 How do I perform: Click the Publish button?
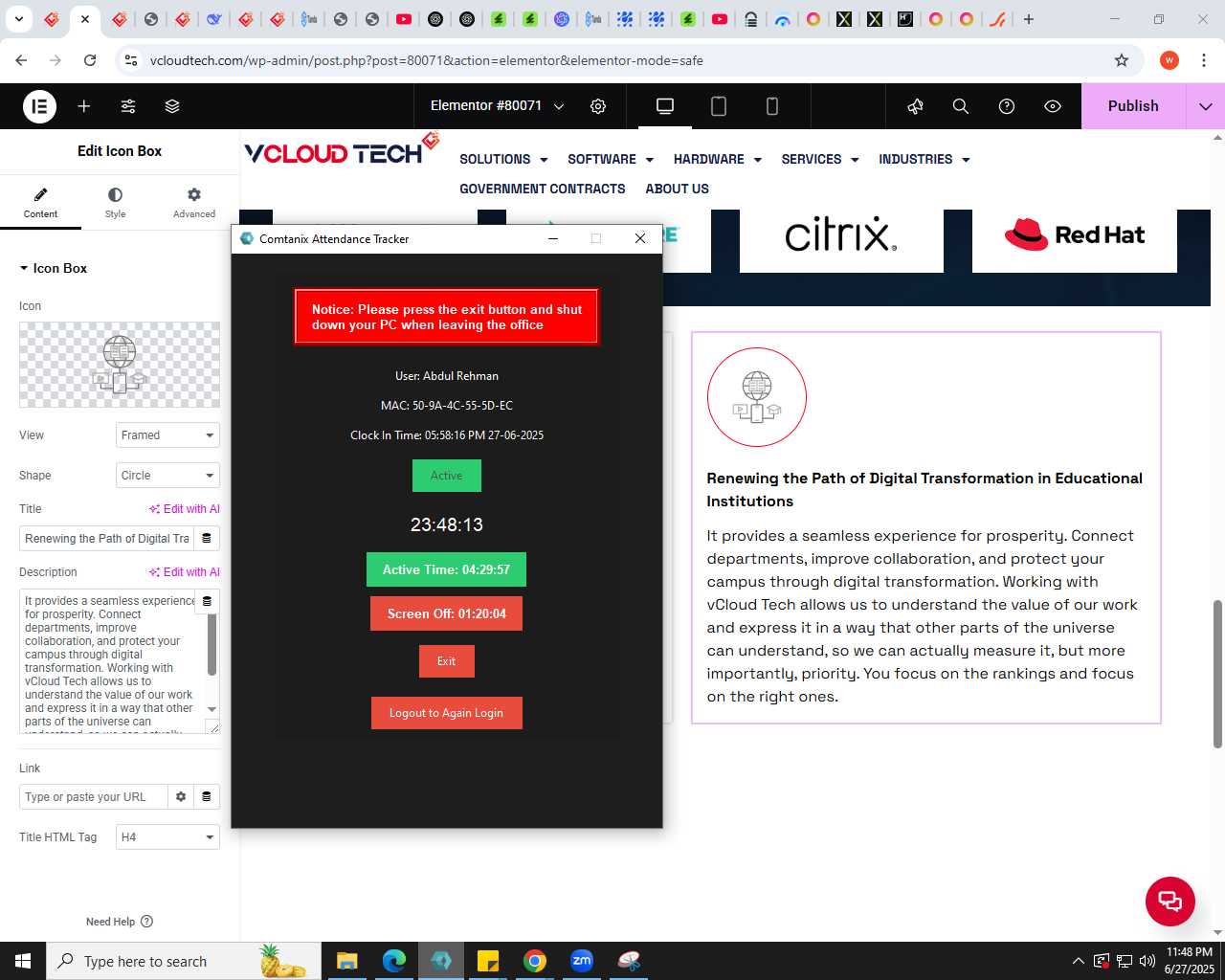tap(1133, 106)
